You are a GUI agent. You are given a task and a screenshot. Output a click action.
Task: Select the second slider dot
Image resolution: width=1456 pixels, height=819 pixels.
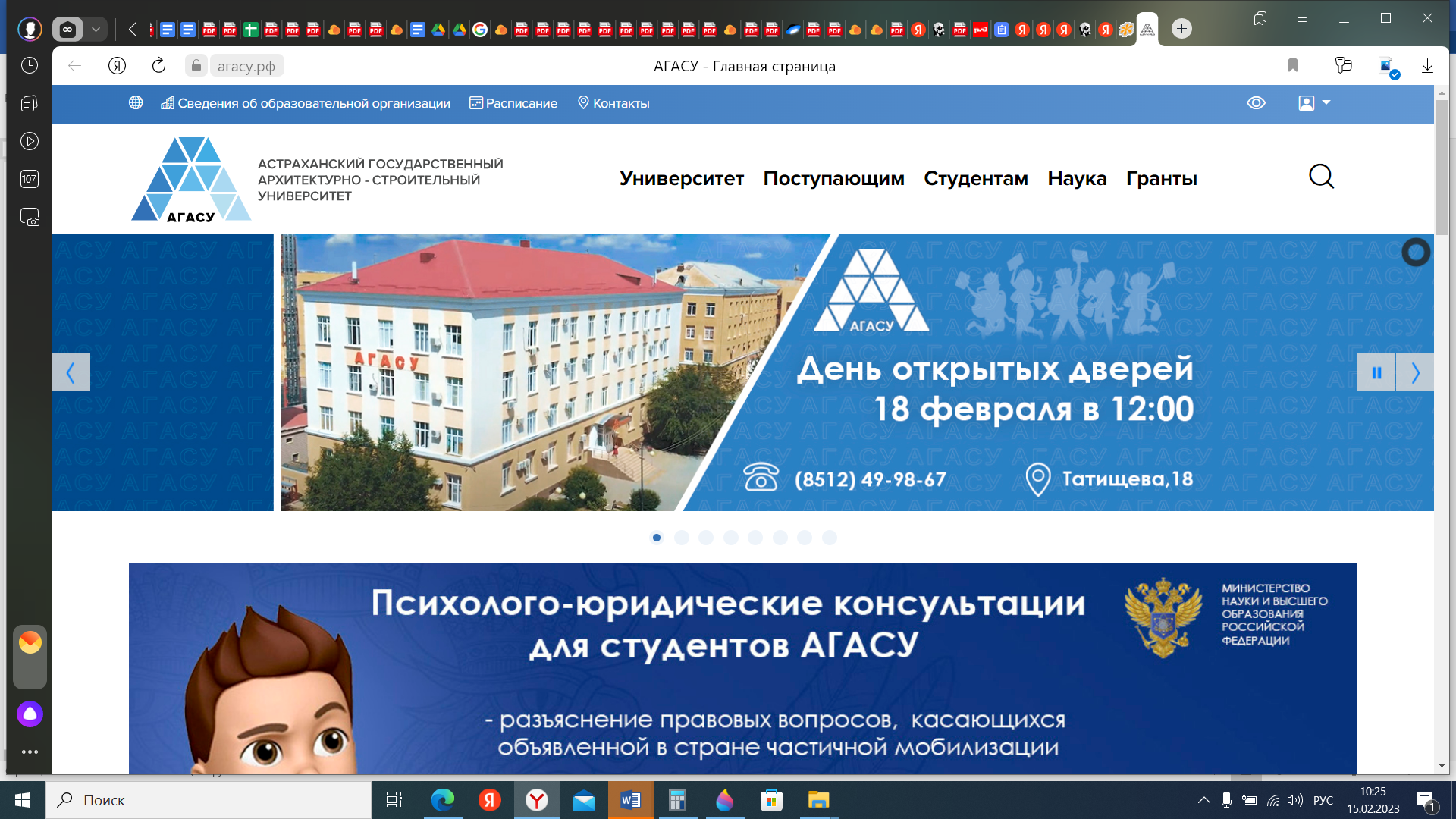[x=682, y=538]
